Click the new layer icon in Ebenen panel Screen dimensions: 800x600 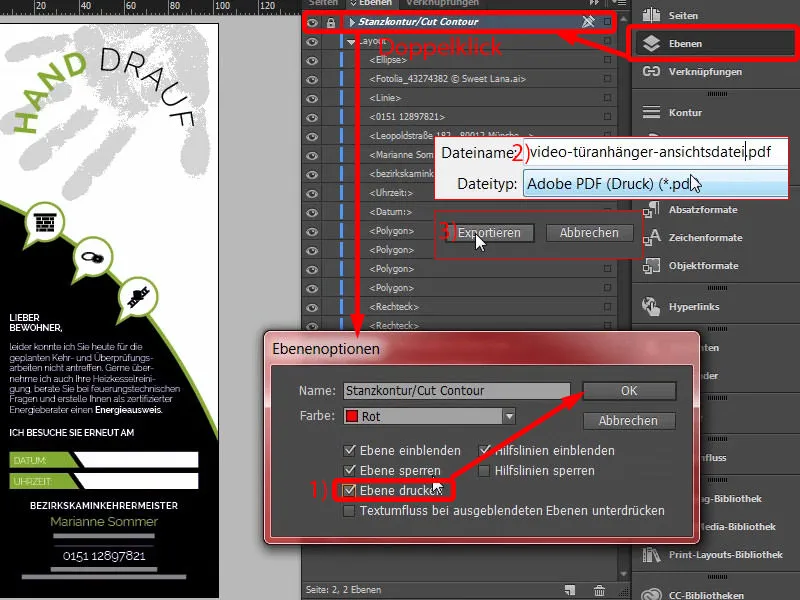coord(570,590)
